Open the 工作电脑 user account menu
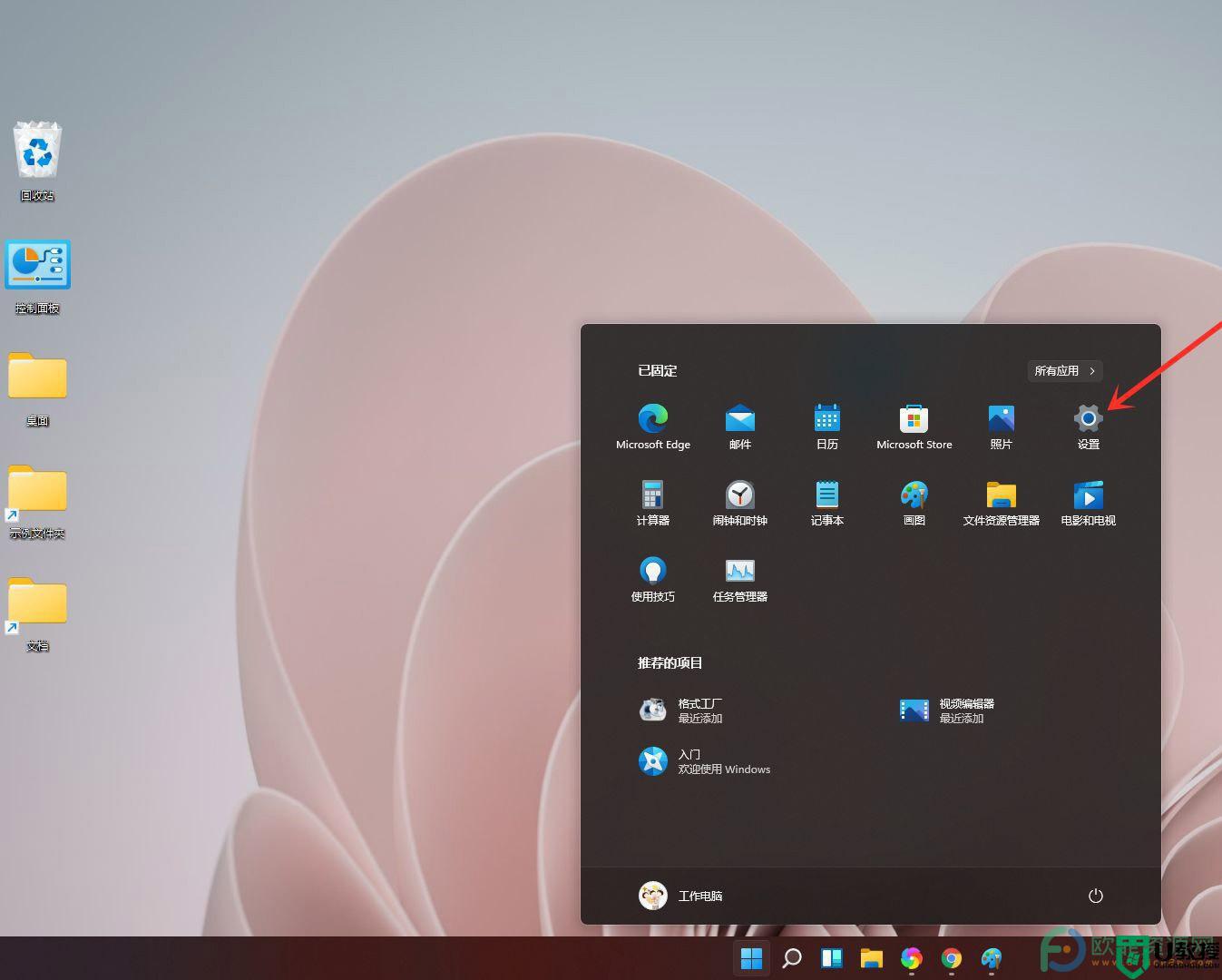1222x980 pixels. tap(680, 896)
